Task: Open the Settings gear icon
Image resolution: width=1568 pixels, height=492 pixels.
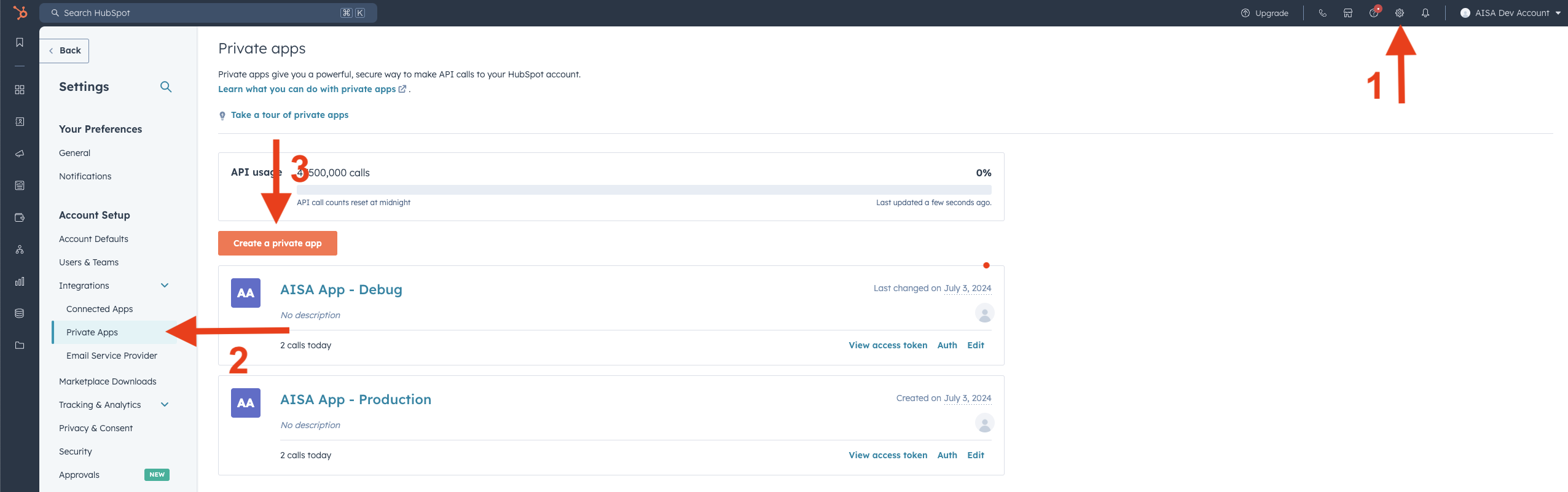Action: click(1400, 13)
